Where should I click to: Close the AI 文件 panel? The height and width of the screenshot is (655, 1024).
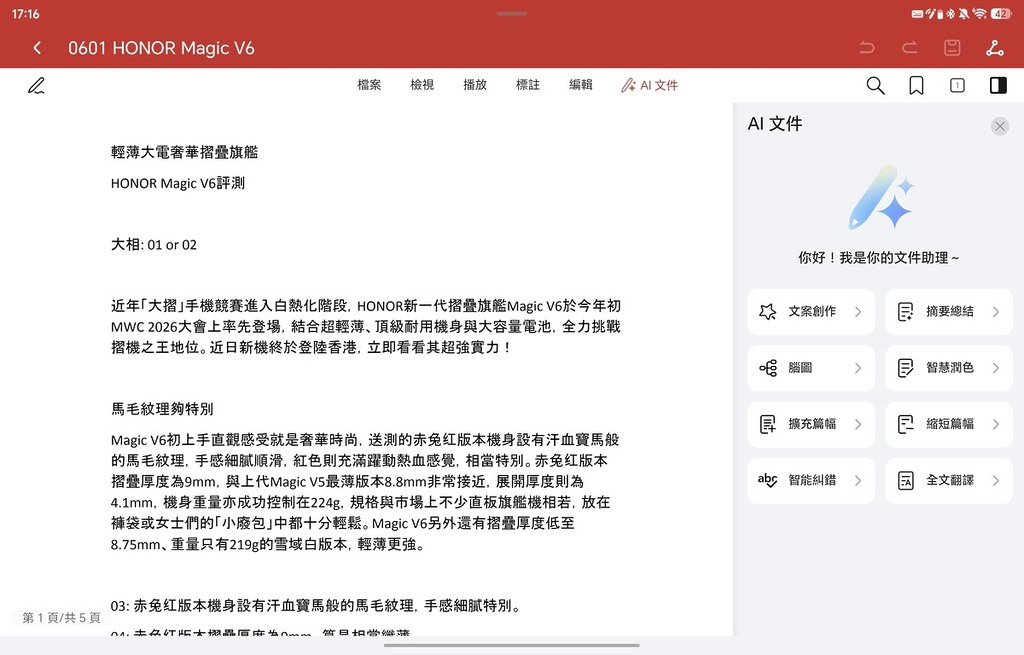[1000, 126]
